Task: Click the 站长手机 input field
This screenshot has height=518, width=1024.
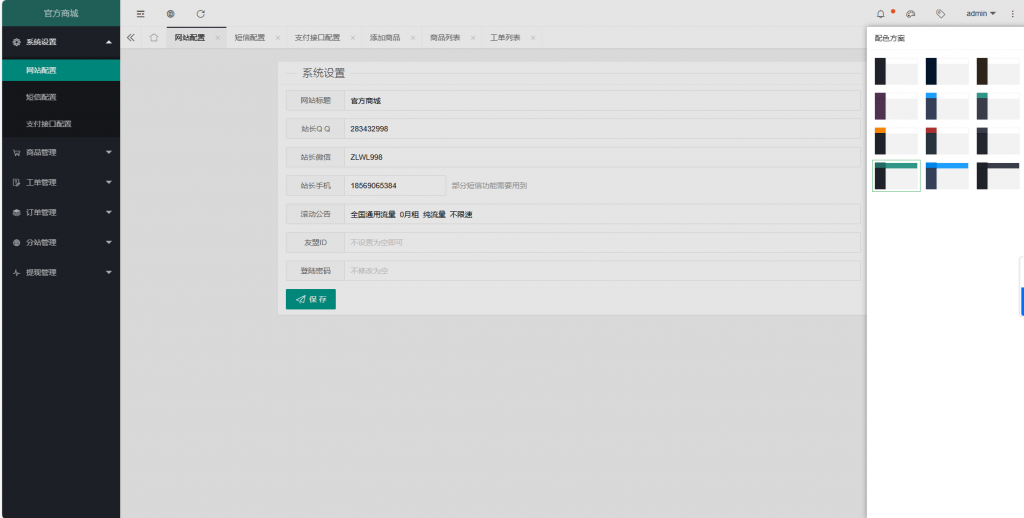Action: click(394, 186)
